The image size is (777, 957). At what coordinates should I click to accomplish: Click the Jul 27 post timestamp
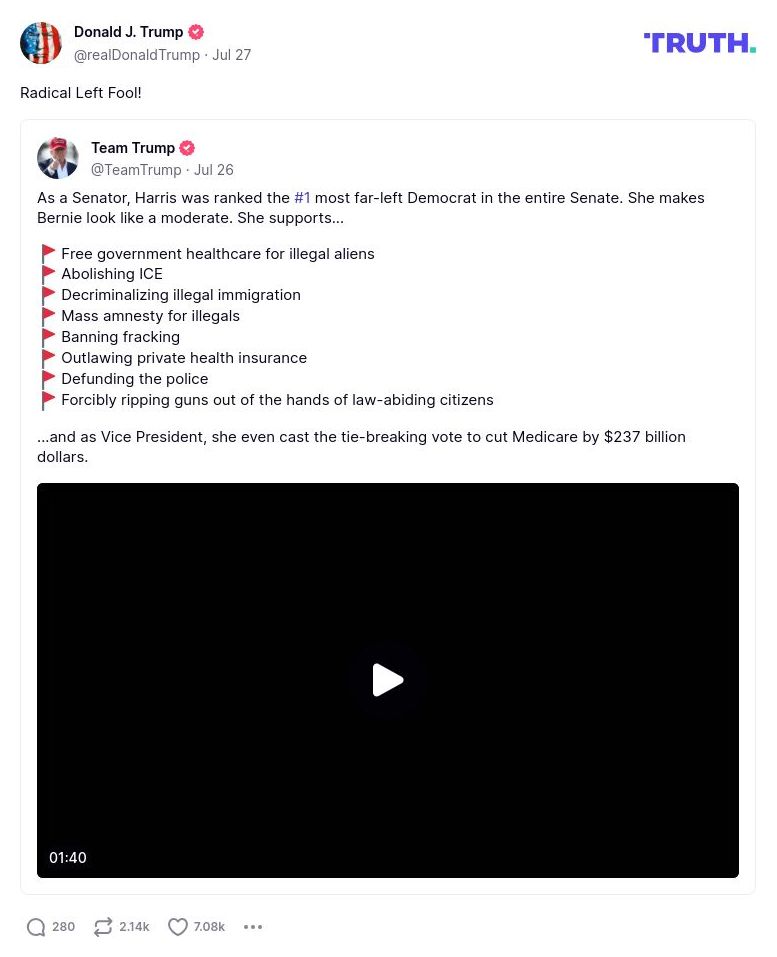coord(231,55)
